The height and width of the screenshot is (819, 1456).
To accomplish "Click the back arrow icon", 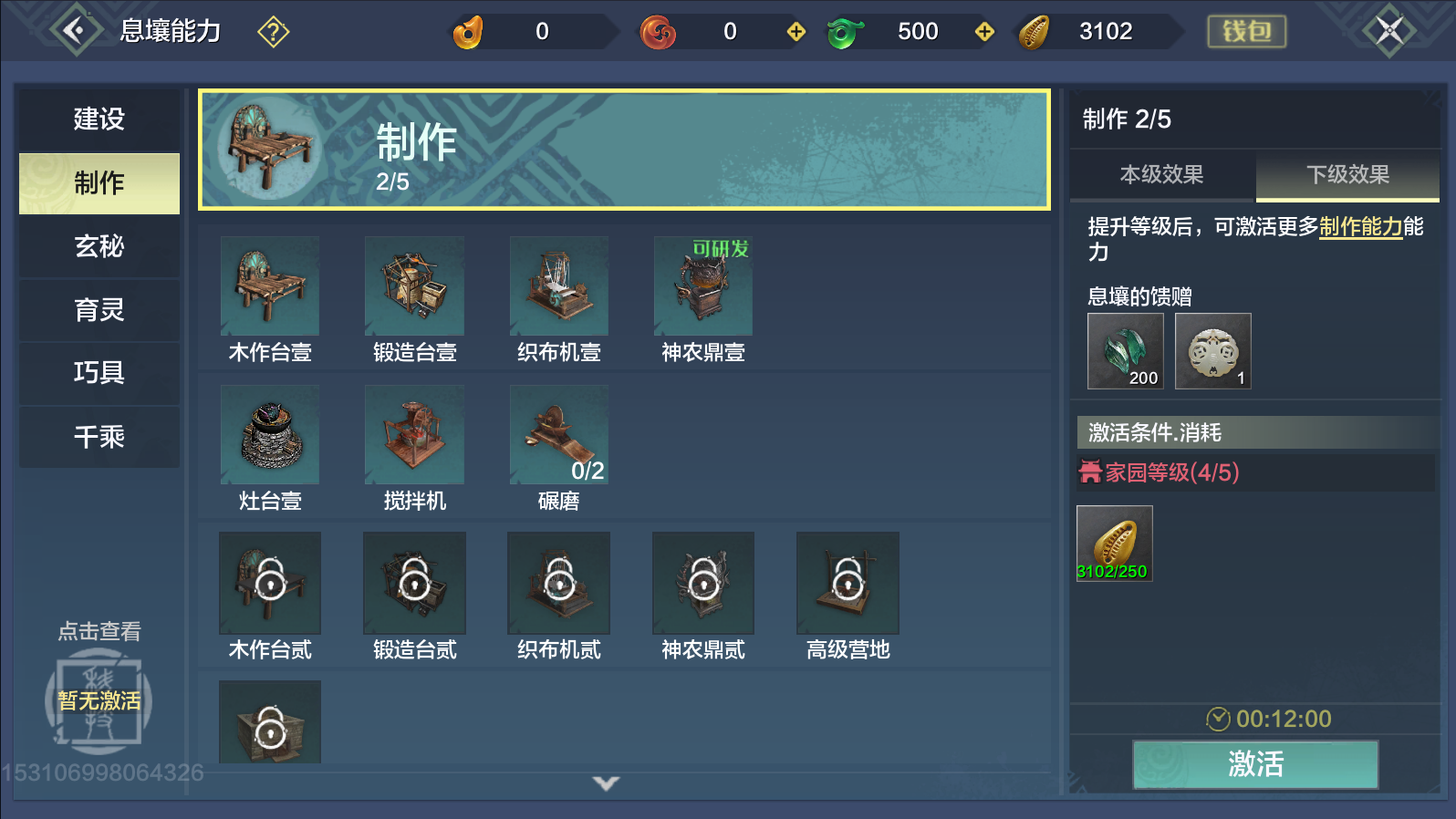I will pyautogui.click(x=75, y=31).
